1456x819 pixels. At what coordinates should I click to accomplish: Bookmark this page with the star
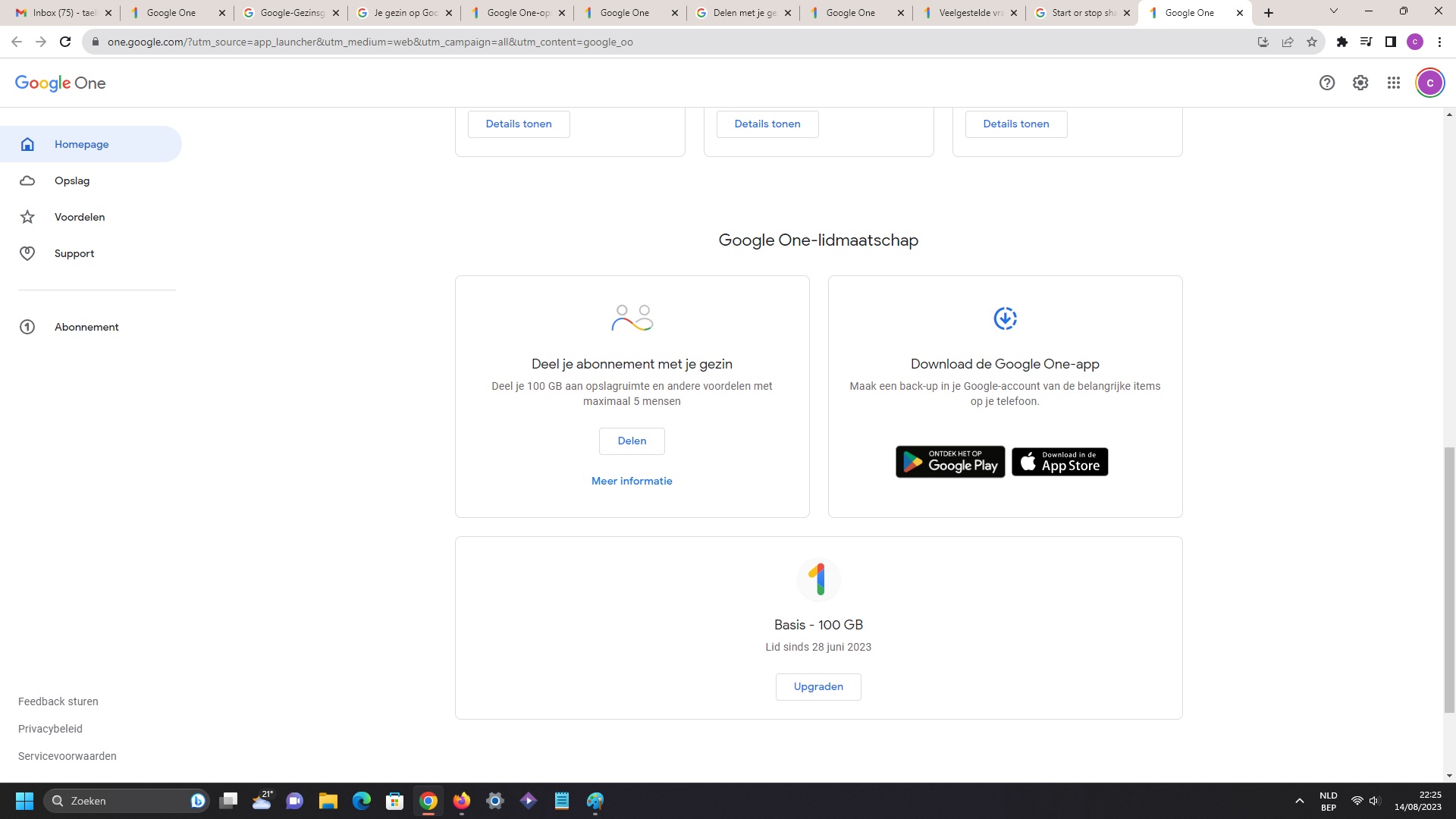[1312, 42]
